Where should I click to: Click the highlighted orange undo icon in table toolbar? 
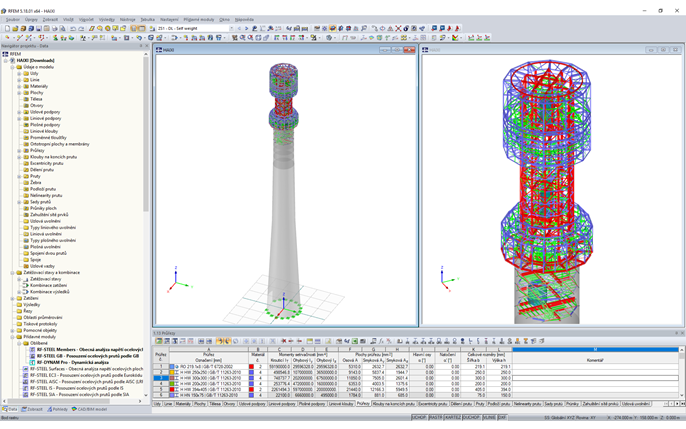(x=220, y=341)
